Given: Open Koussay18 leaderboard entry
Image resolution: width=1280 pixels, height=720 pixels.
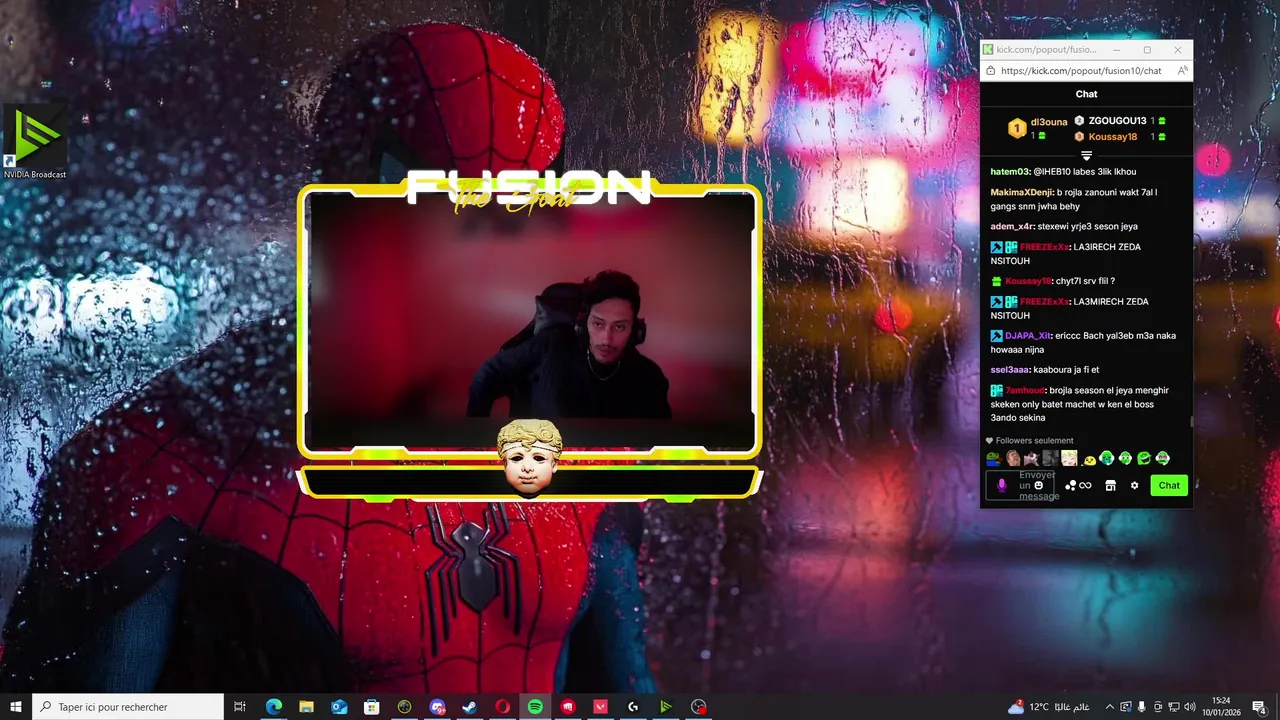Looking at the screenshot, I should click(1113, 137).
